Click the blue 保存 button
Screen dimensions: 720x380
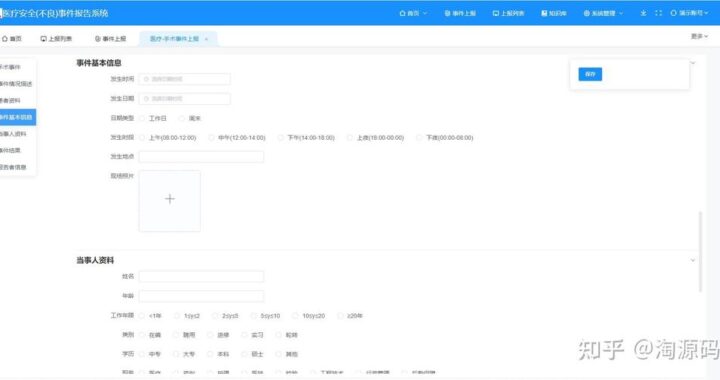(590, 74)
